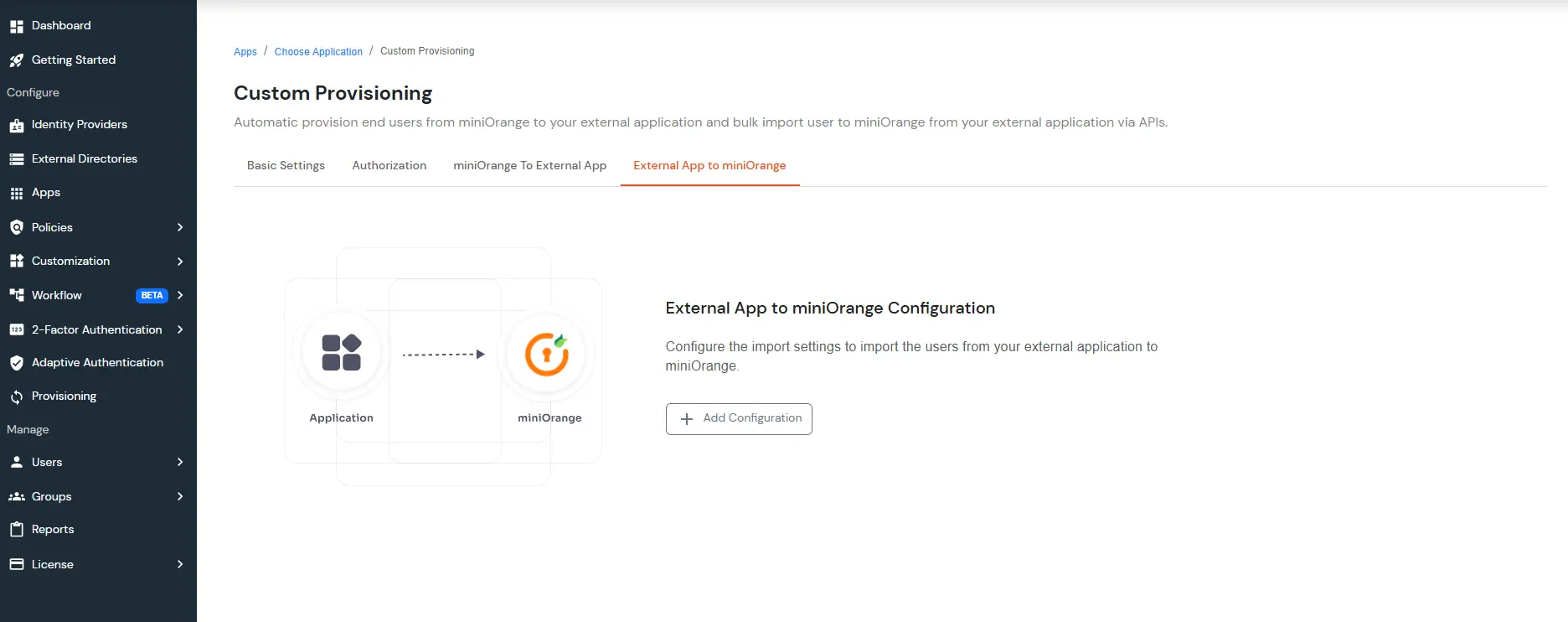
Task: Expand the Workflow submenu chevron
Action: [x=180, y=295]
